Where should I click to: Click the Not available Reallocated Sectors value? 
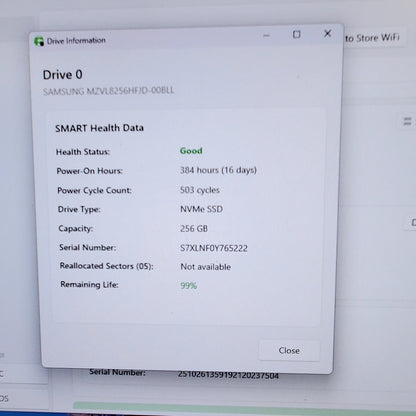pos(205,267)
